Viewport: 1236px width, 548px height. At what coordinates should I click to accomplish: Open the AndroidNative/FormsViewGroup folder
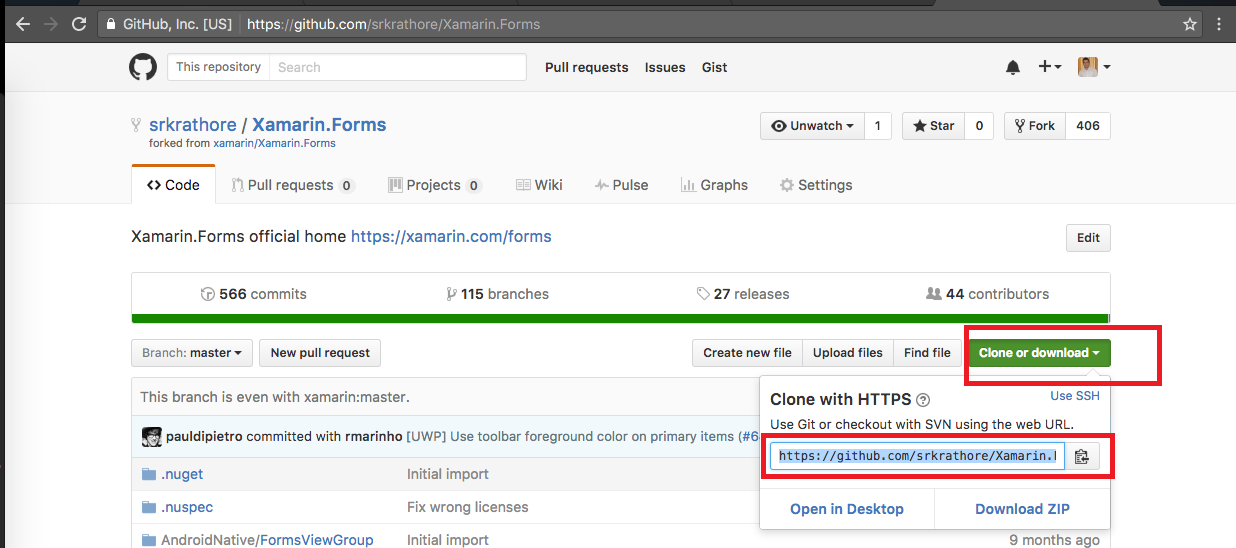(x=267, y=540)
